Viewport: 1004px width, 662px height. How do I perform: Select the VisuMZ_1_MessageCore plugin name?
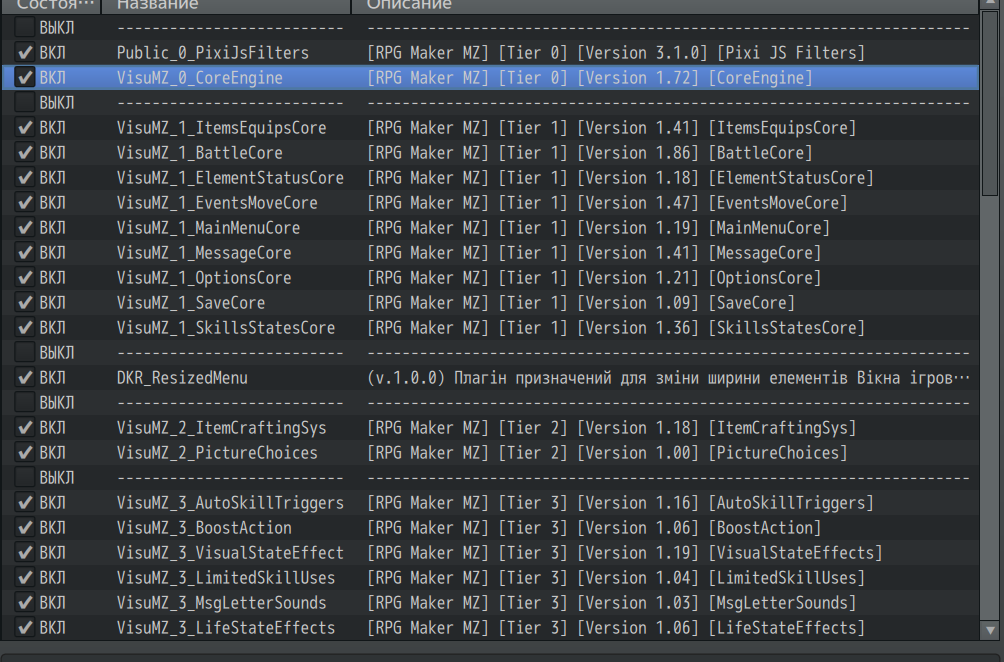[x=204, y=252]
